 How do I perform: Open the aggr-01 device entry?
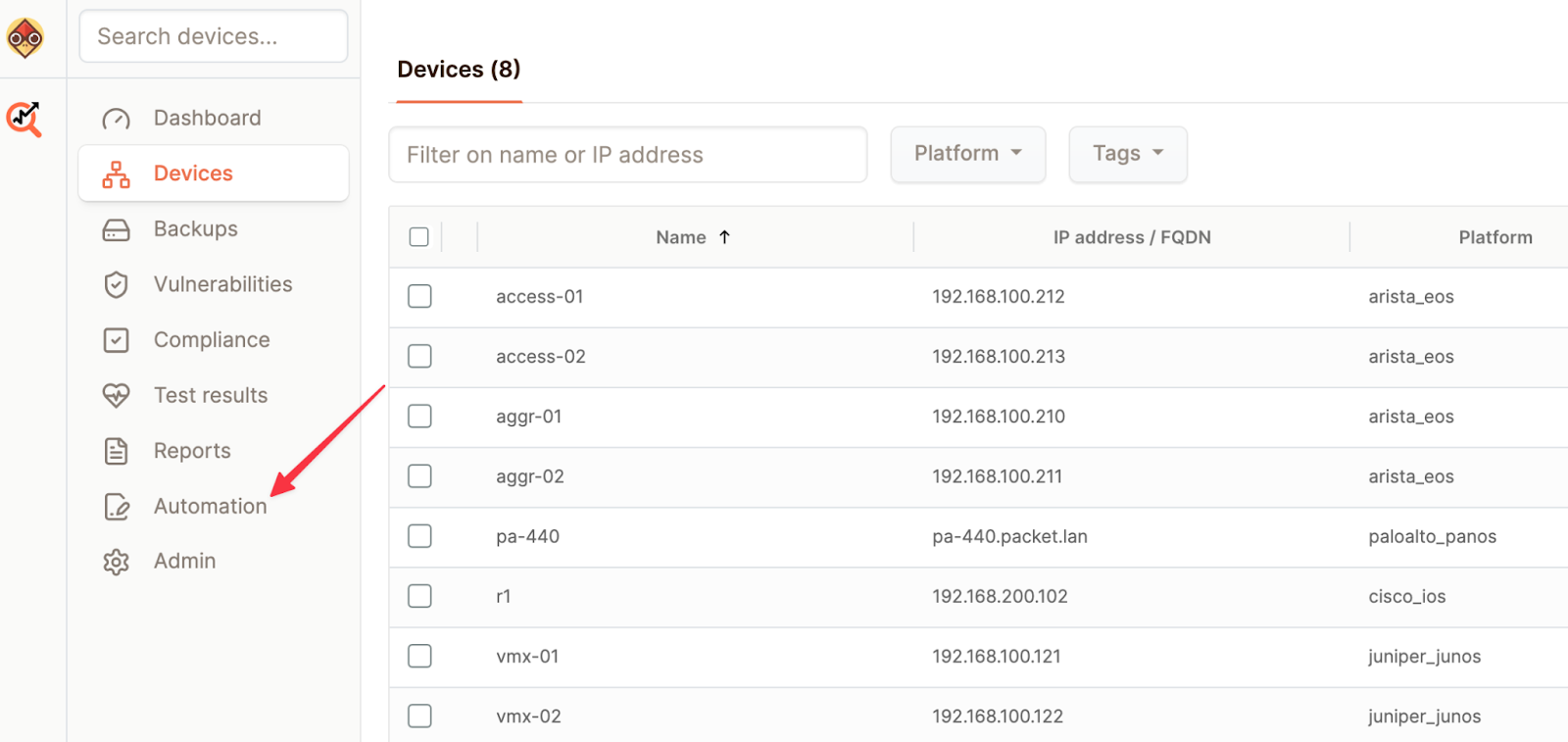click(x=529, y=417)
